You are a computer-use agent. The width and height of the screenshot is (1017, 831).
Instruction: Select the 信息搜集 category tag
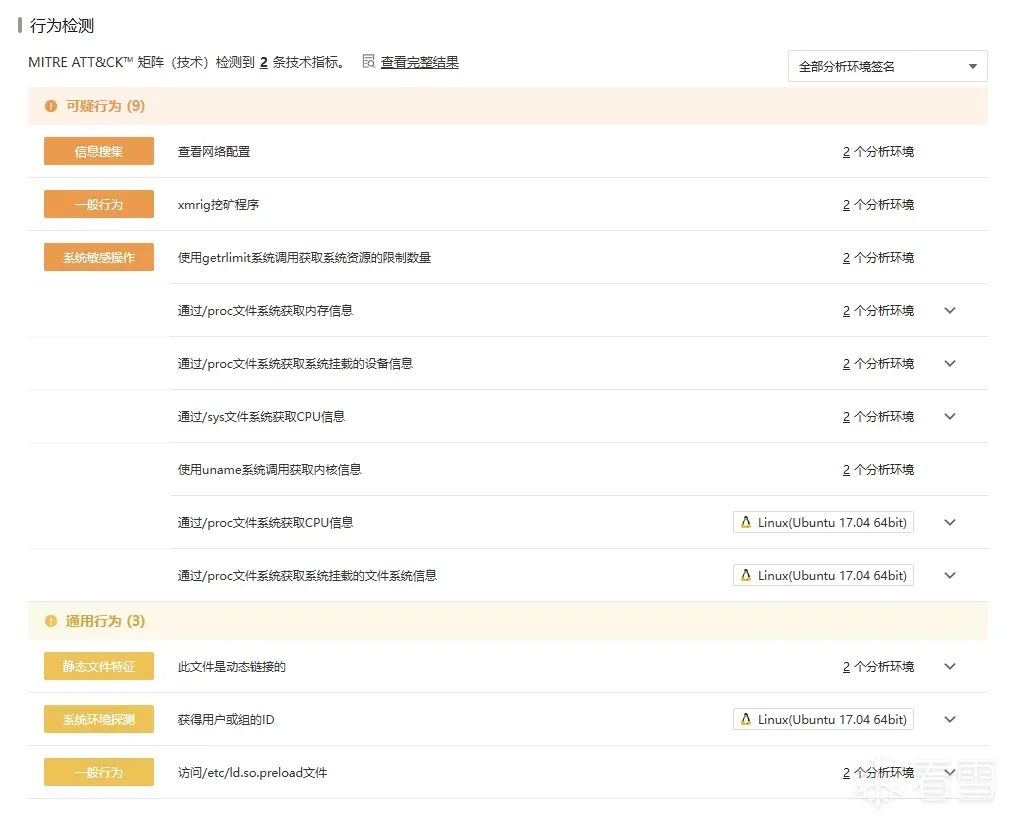point(99,152)
